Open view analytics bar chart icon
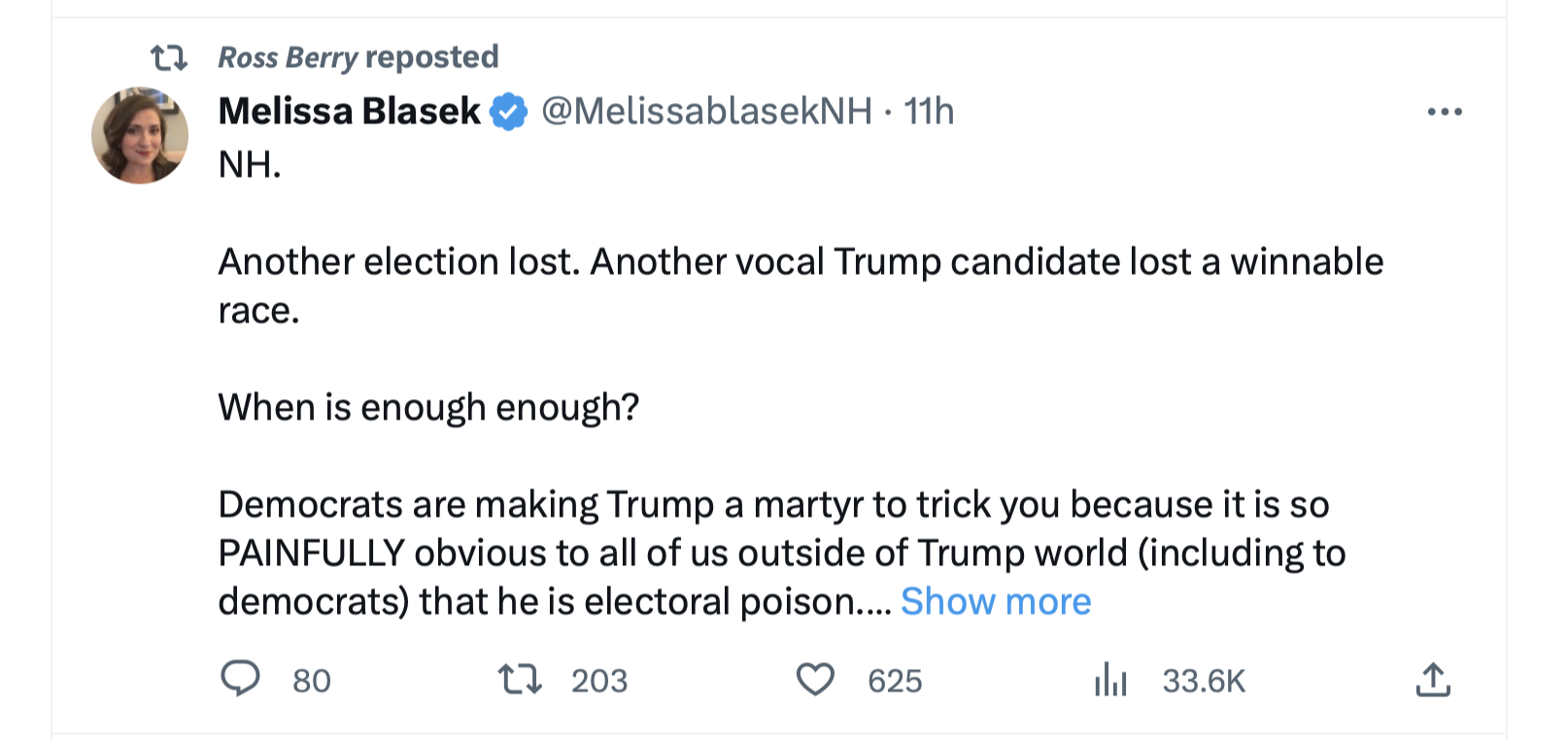1568x740 pixels. [x=1110, y=679]
